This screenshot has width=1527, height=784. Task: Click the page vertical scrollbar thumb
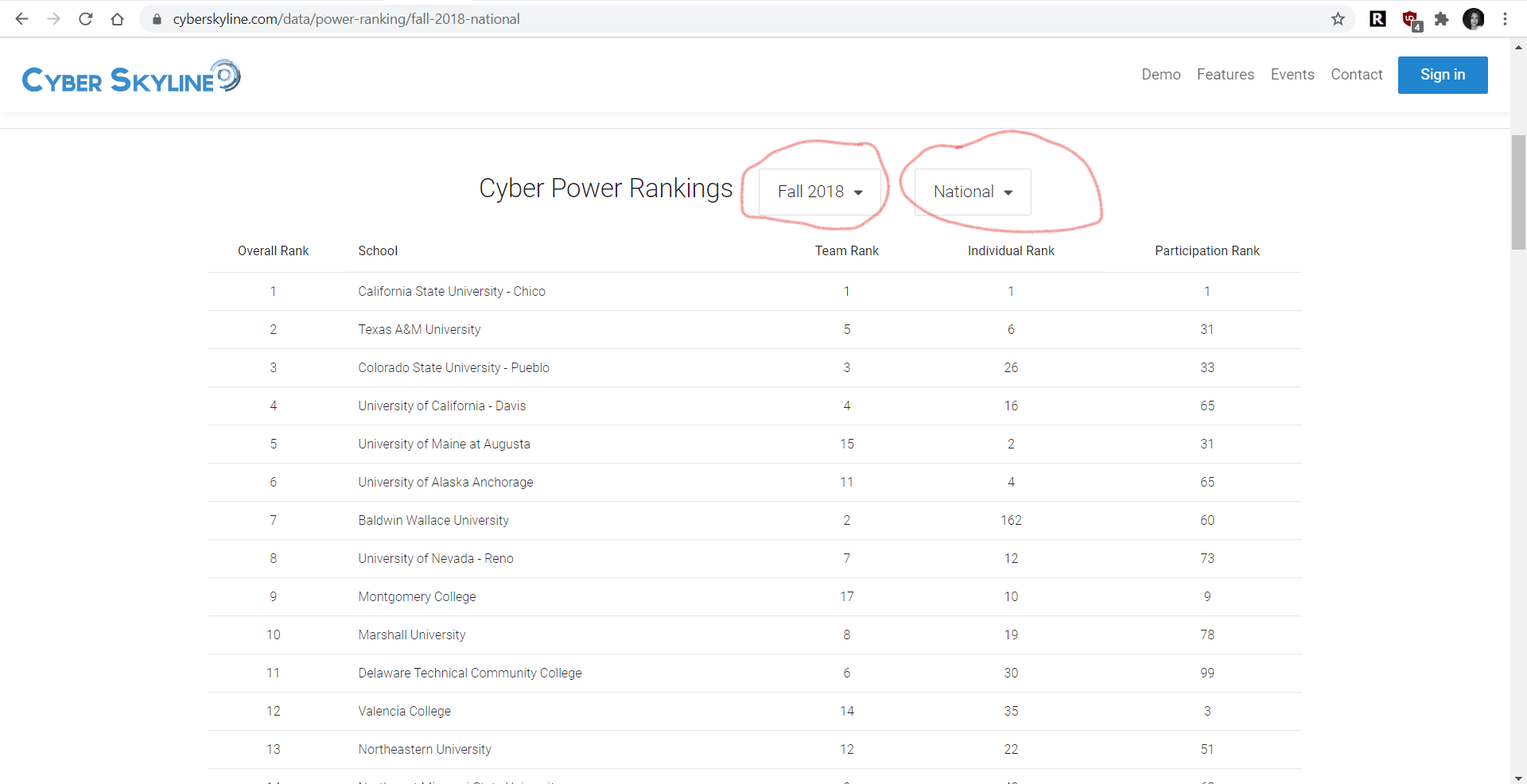1518,192
